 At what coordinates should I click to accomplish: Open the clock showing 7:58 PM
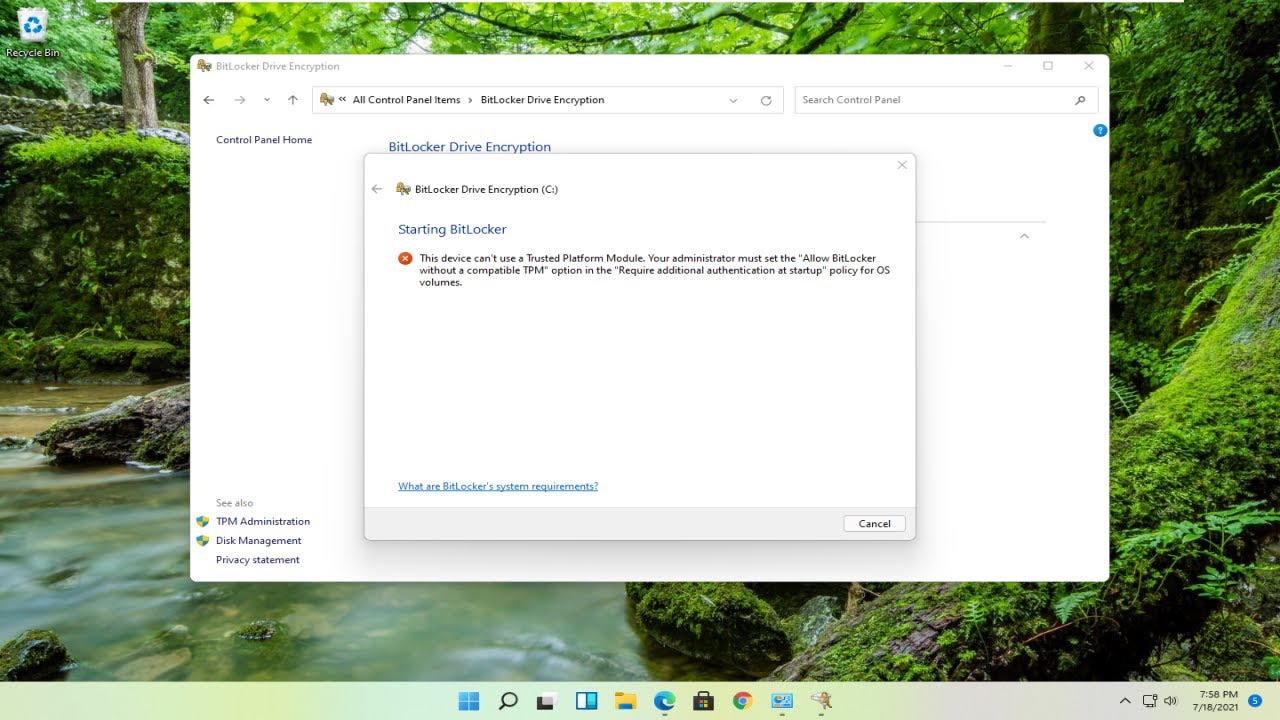point(1215,701)
